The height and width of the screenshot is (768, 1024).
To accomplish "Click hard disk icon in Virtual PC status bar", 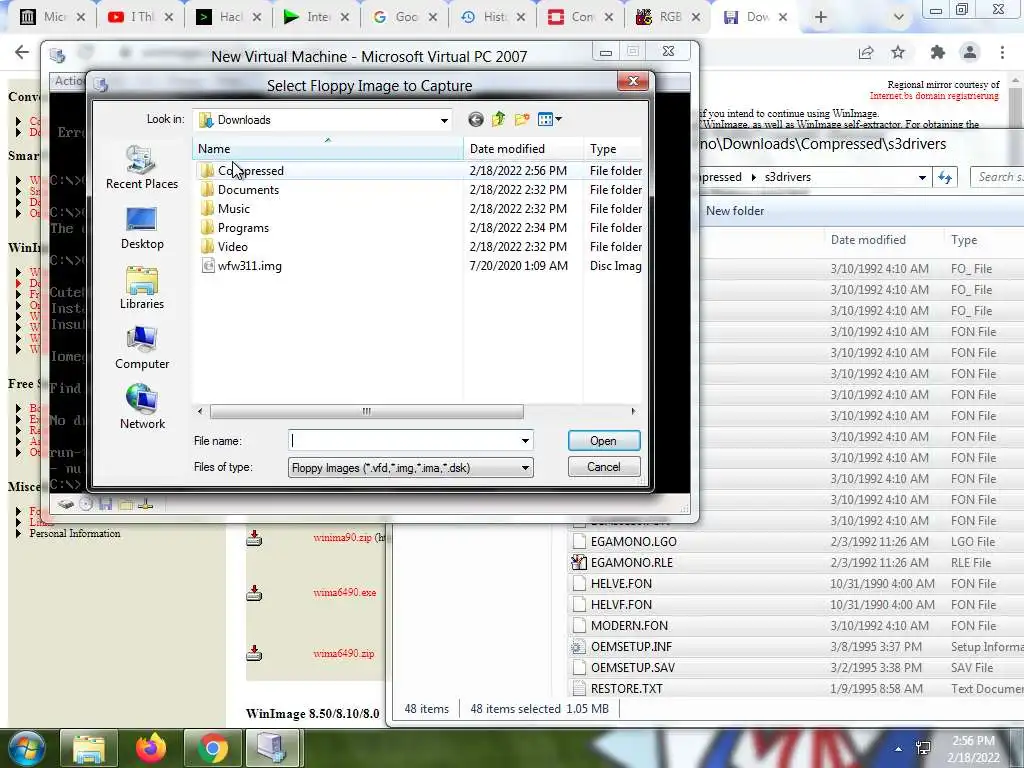I will 65,504.
